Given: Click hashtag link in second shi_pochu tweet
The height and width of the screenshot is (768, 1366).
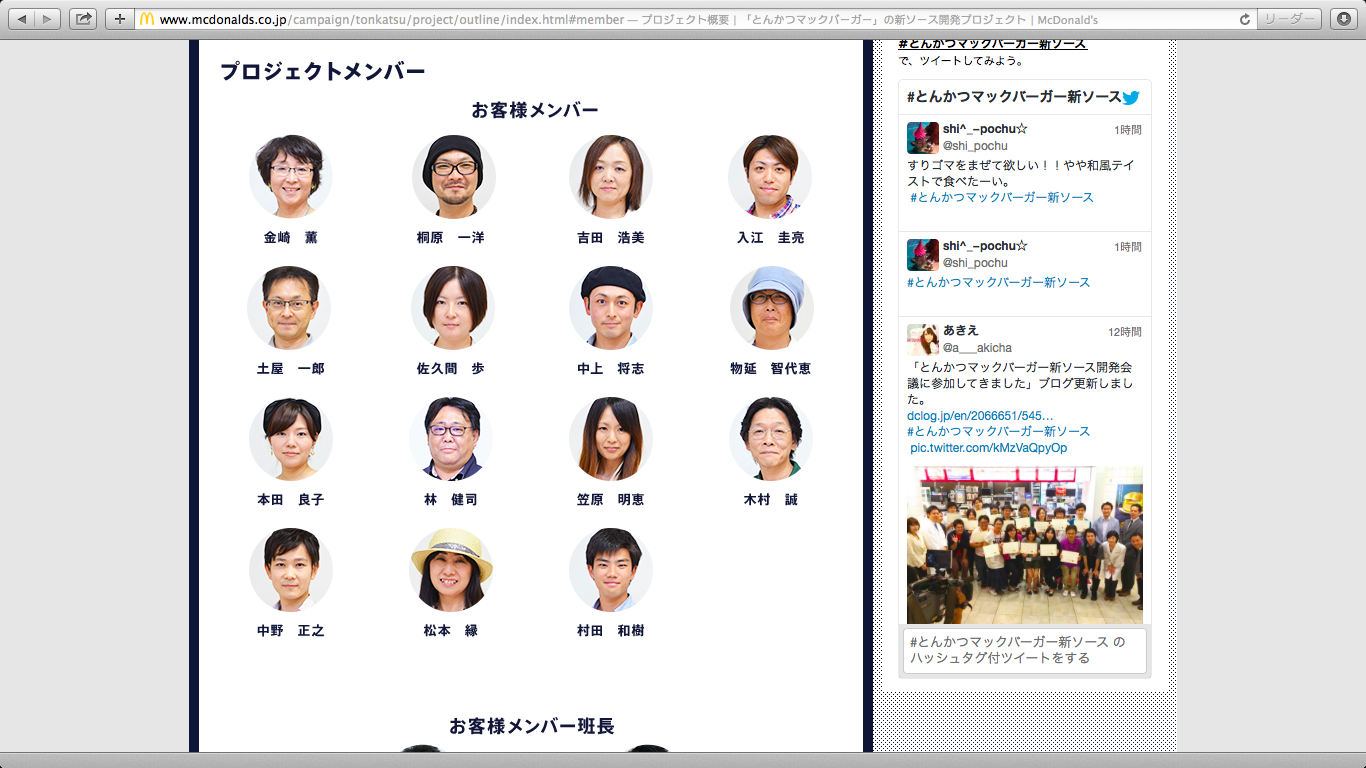Looking at the screenshot, I should (999, 282).
